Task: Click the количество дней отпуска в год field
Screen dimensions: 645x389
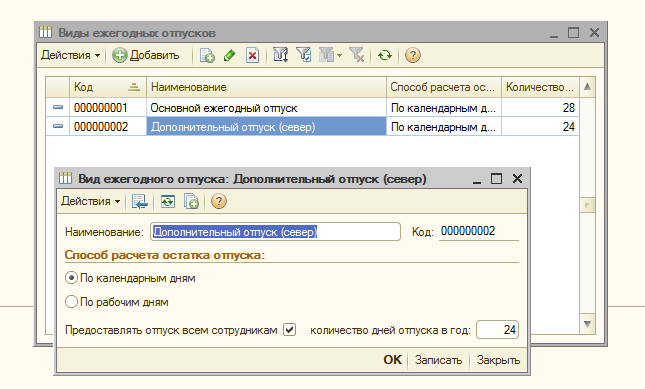Action: coord(497,330)
